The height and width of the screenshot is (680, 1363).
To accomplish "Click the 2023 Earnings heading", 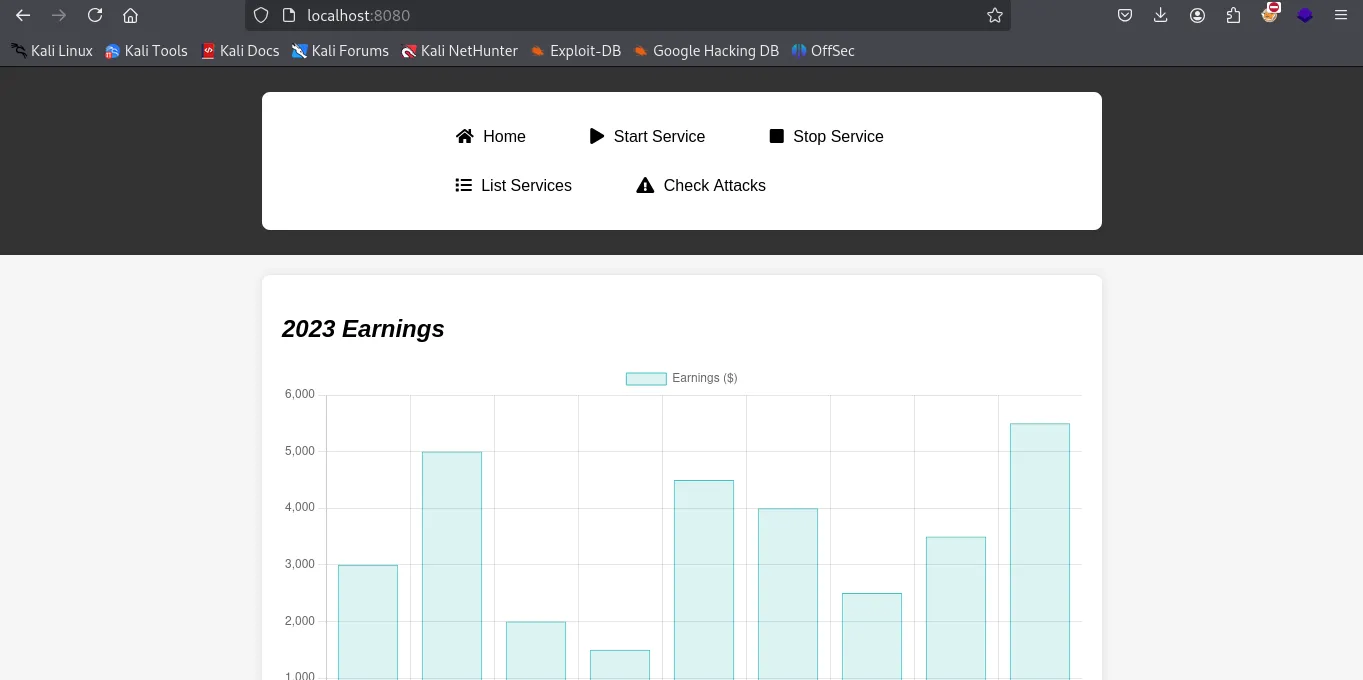I will click(x=363, y=329).
